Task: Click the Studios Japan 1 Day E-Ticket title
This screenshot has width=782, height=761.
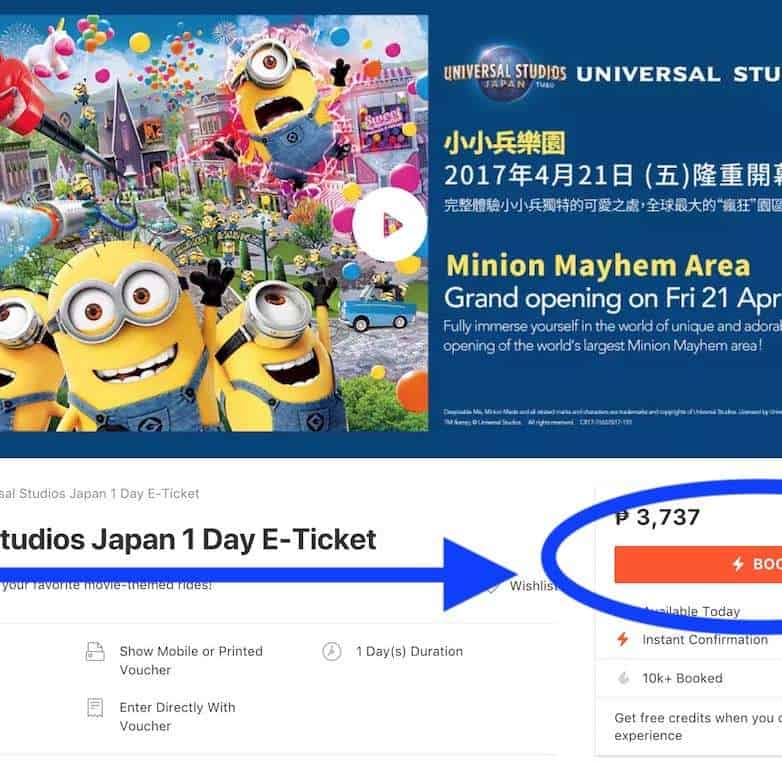Action: click(x=188, y=539)
